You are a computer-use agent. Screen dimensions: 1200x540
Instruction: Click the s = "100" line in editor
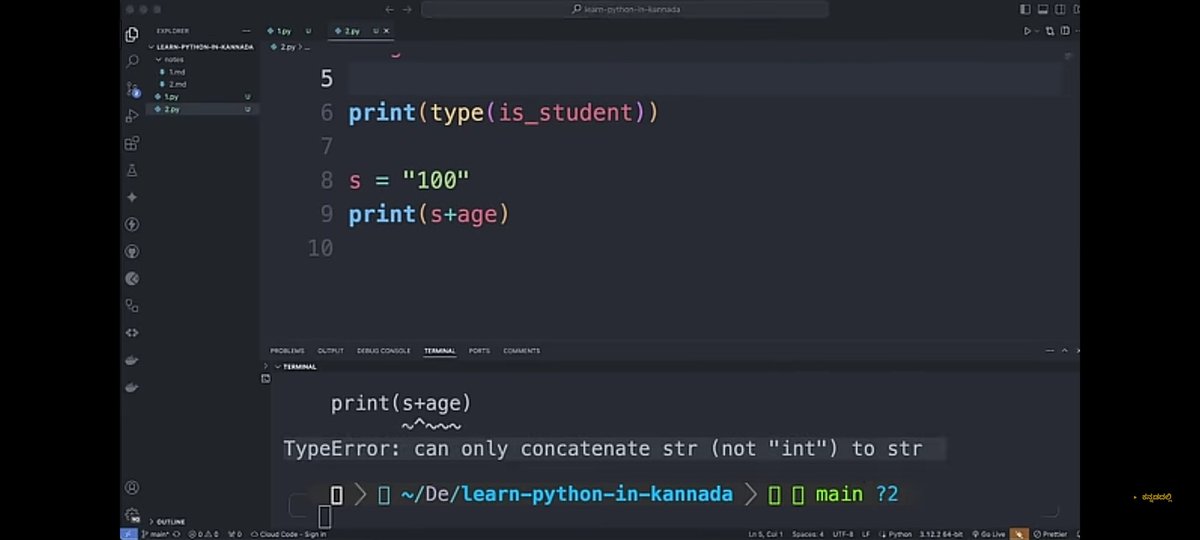point(409,181)
